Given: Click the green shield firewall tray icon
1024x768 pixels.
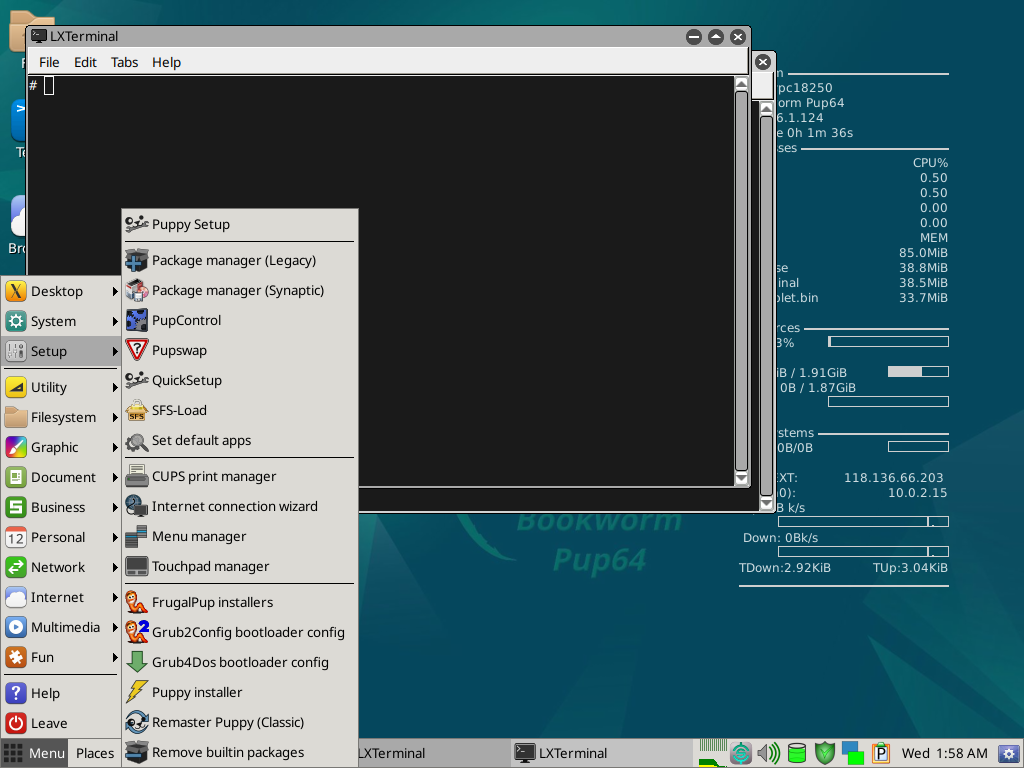Looking at the screenshot, I should coord(825,753).
